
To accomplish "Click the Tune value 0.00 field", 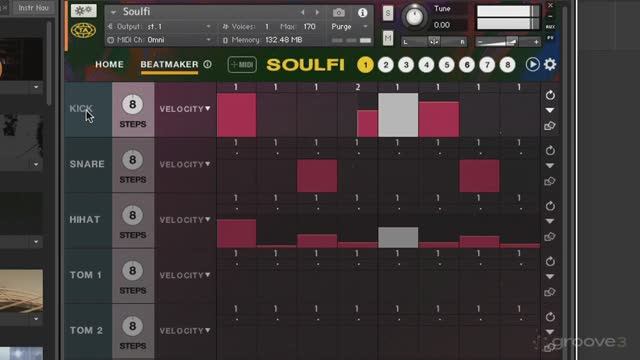I will (442, 25).
